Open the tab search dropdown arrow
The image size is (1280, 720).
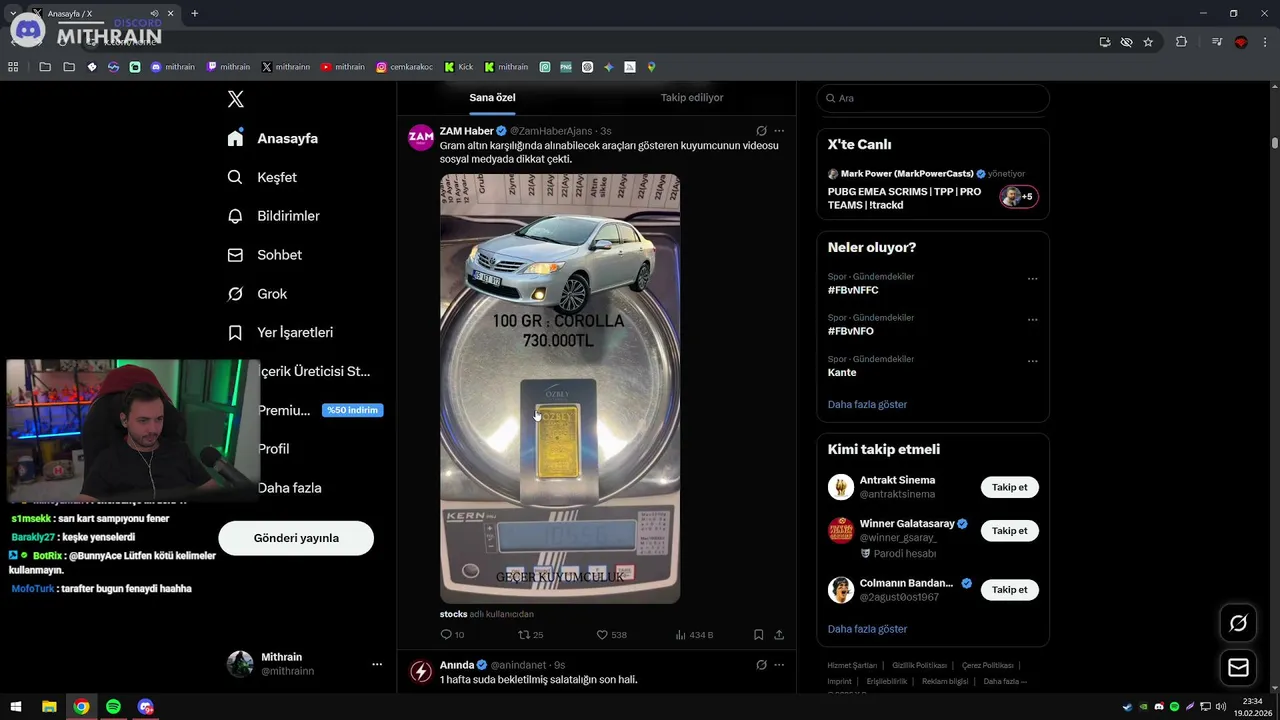point(12,14)
